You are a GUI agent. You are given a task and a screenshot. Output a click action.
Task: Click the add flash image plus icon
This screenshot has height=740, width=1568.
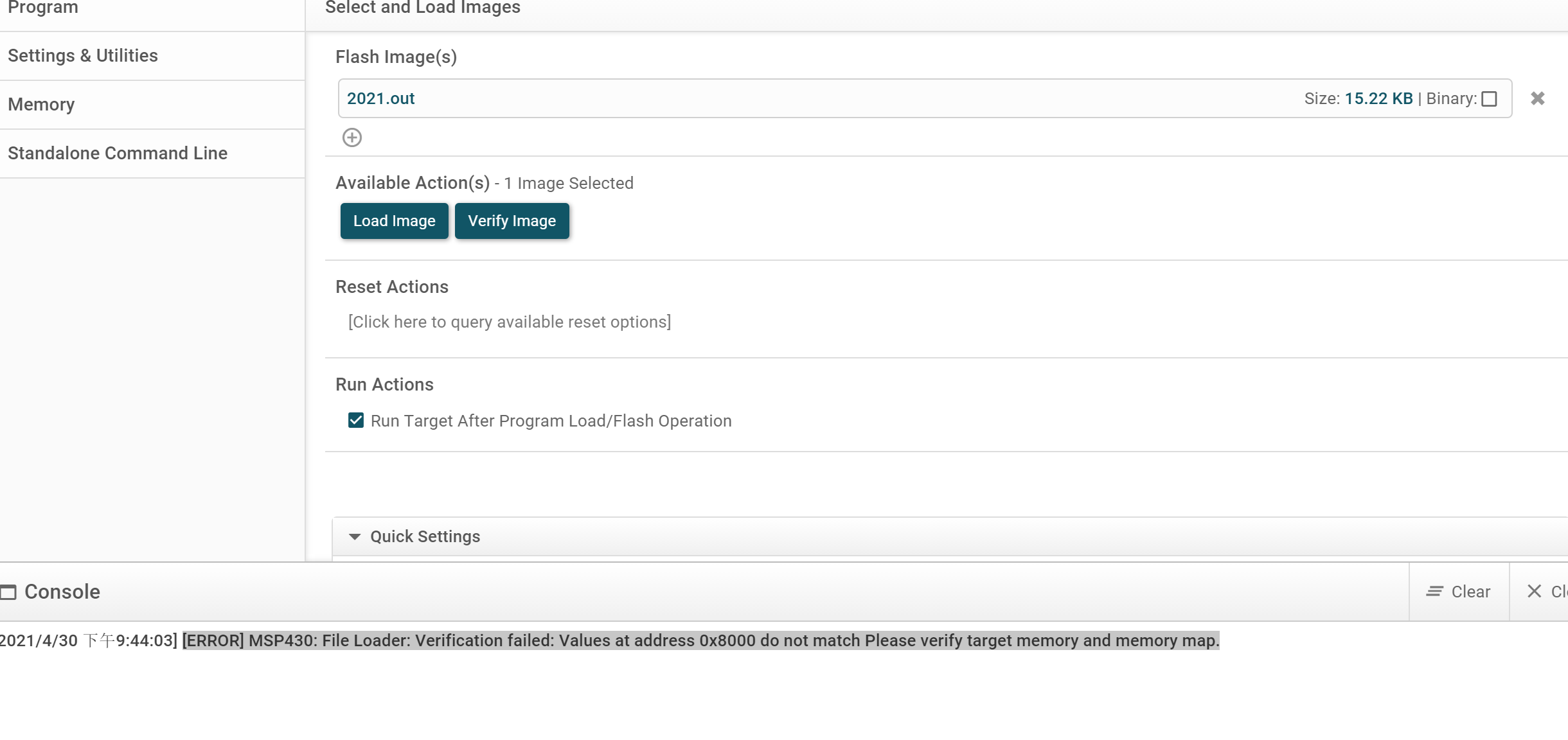[352, 137]
